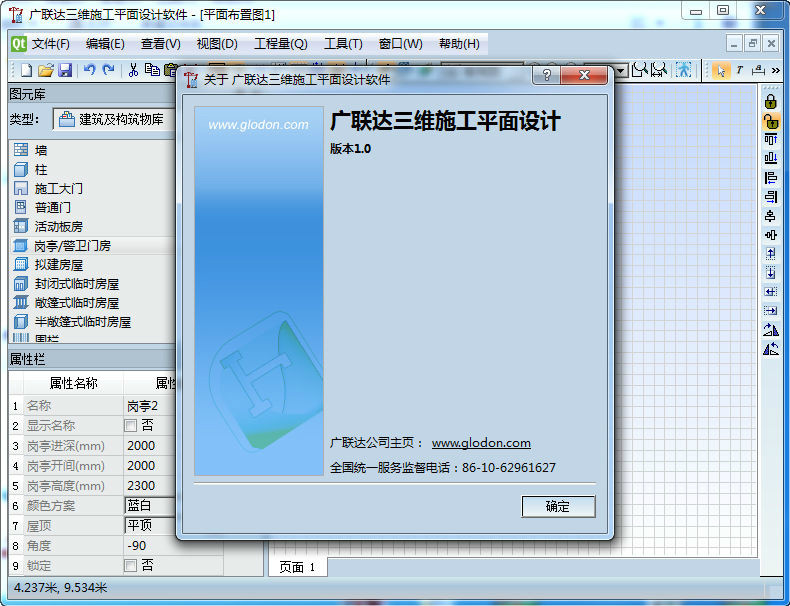Align selected elements to right

click(x=770, y=197)
